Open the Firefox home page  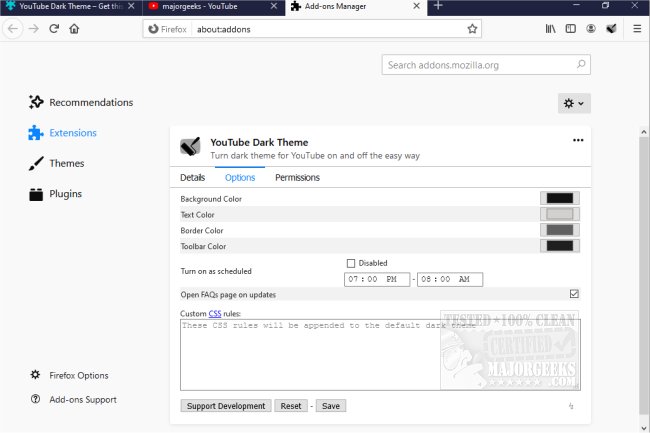click(x=74, y=29)
